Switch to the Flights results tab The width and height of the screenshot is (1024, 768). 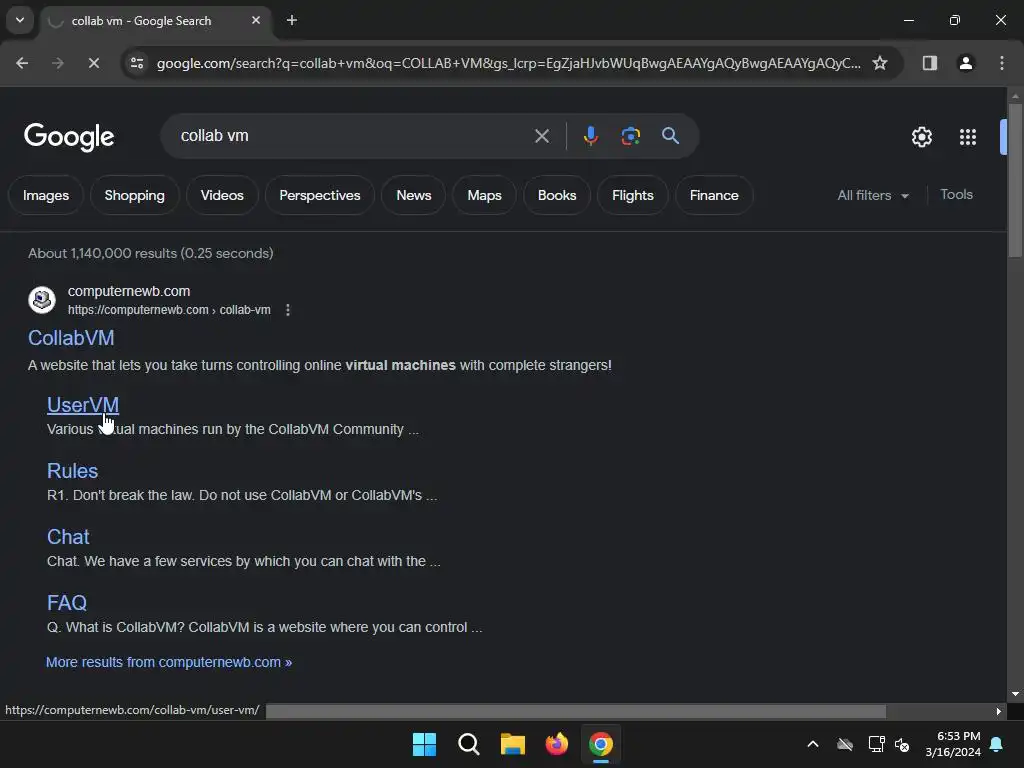point(633,195)
